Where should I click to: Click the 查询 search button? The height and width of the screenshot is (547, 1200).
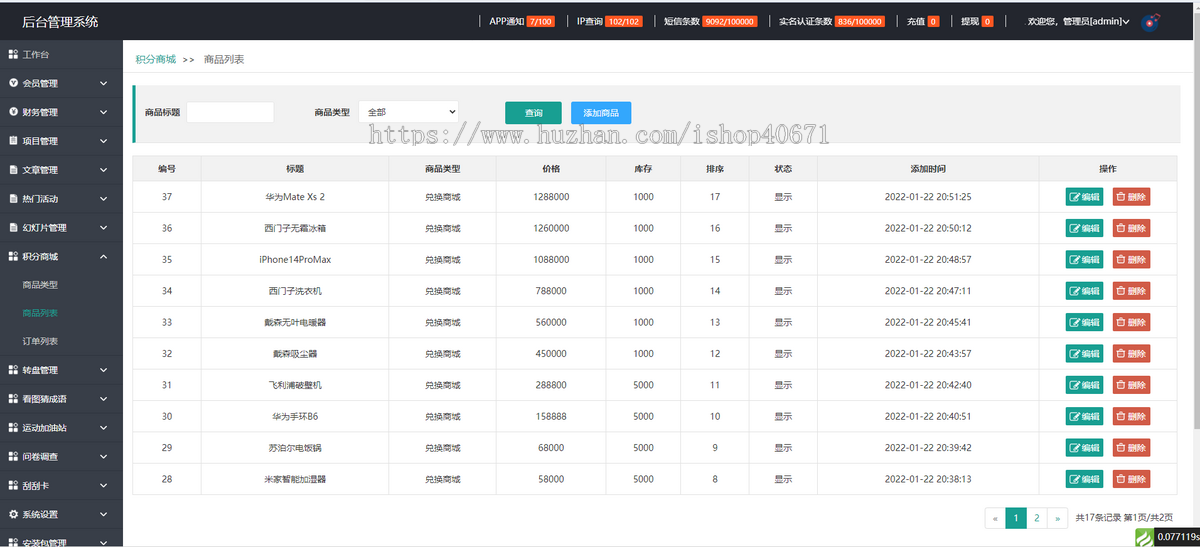coord(533,113)
